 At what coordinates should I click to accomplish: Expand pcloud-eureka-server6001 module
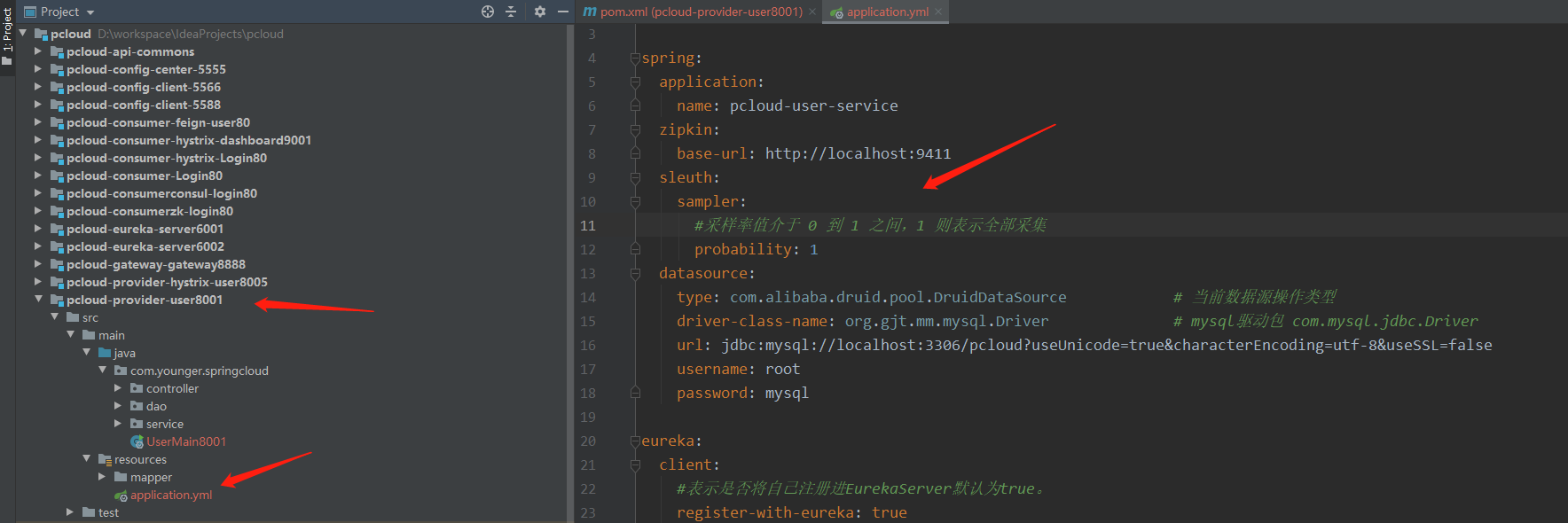coord(38,229)
